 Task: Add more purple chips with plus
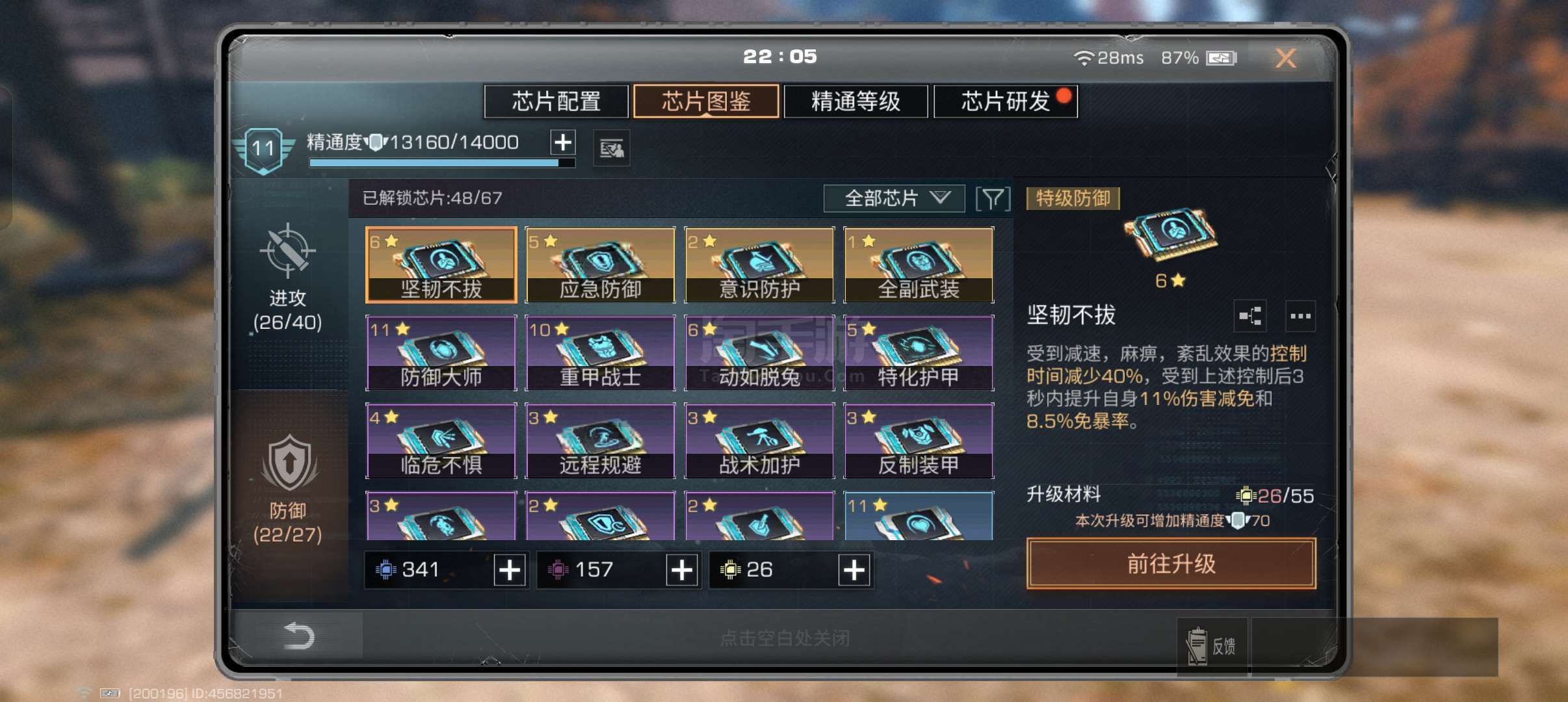coord(682,570)
